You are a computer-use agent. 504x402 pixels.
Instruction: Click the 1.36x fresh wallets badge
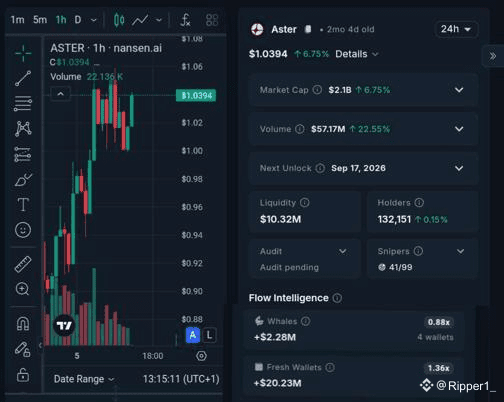(x=439, y=368)
